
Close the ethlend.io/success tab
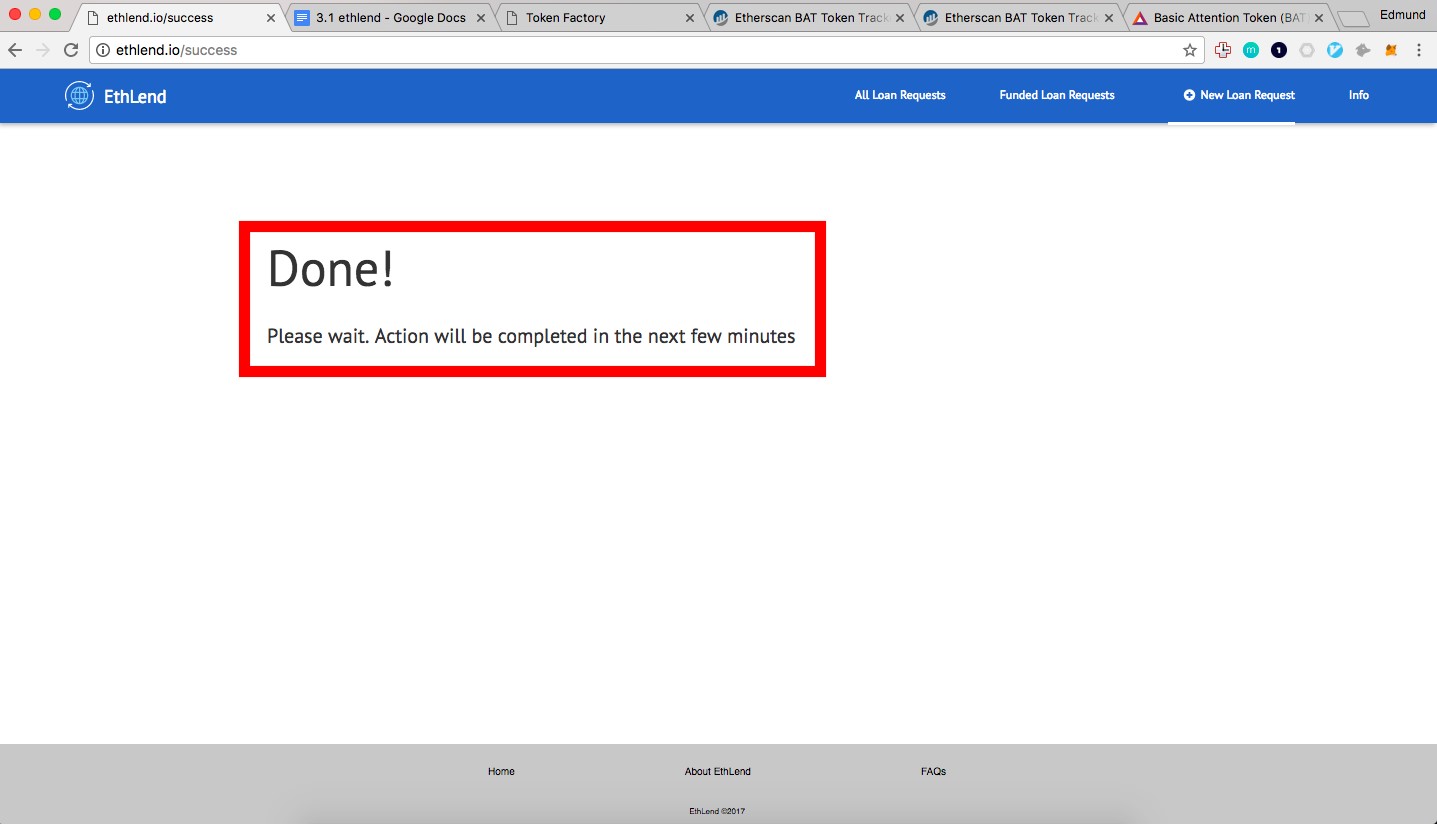(270, 18)
